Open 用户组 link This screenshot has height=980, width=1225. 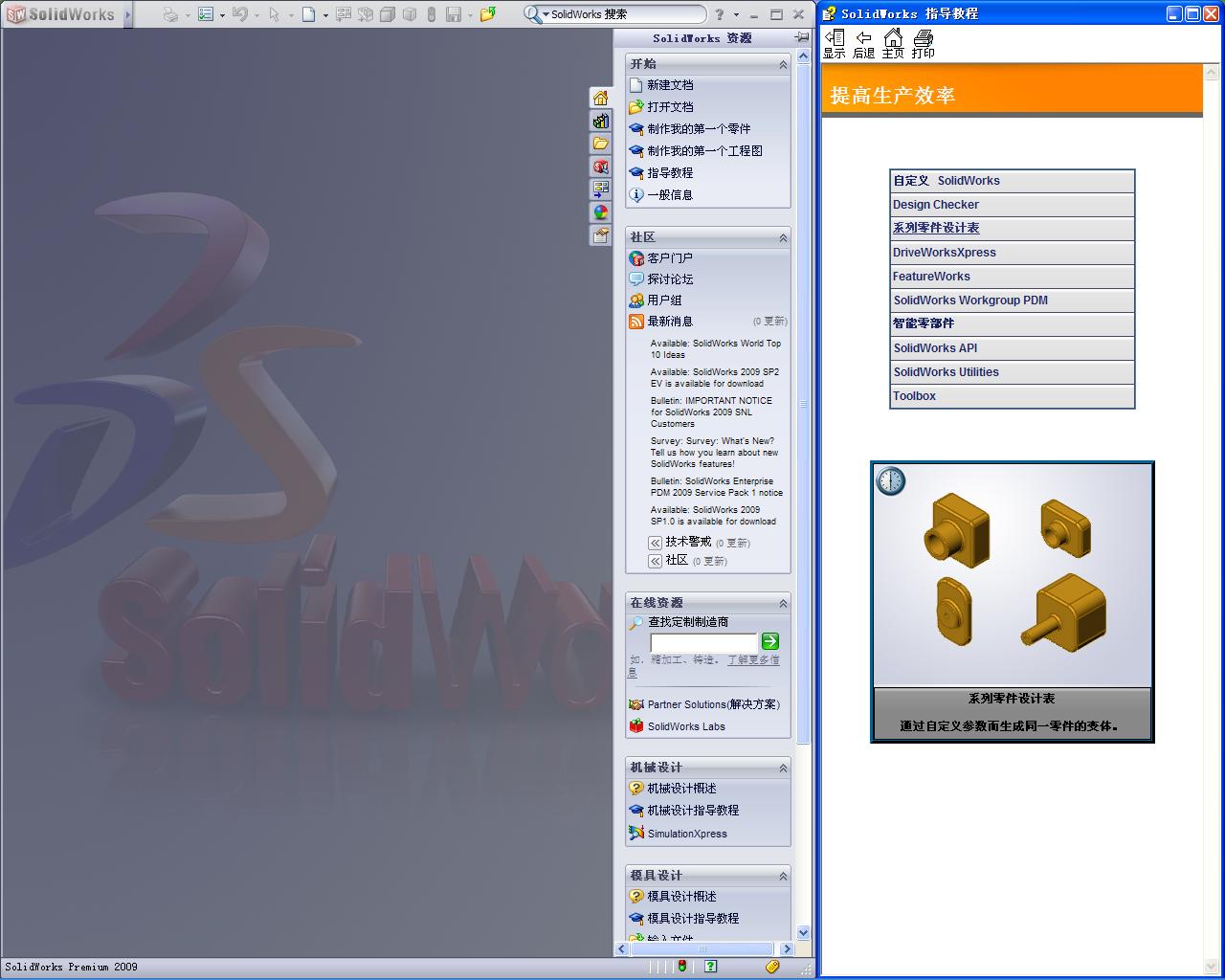coord(664,301)
